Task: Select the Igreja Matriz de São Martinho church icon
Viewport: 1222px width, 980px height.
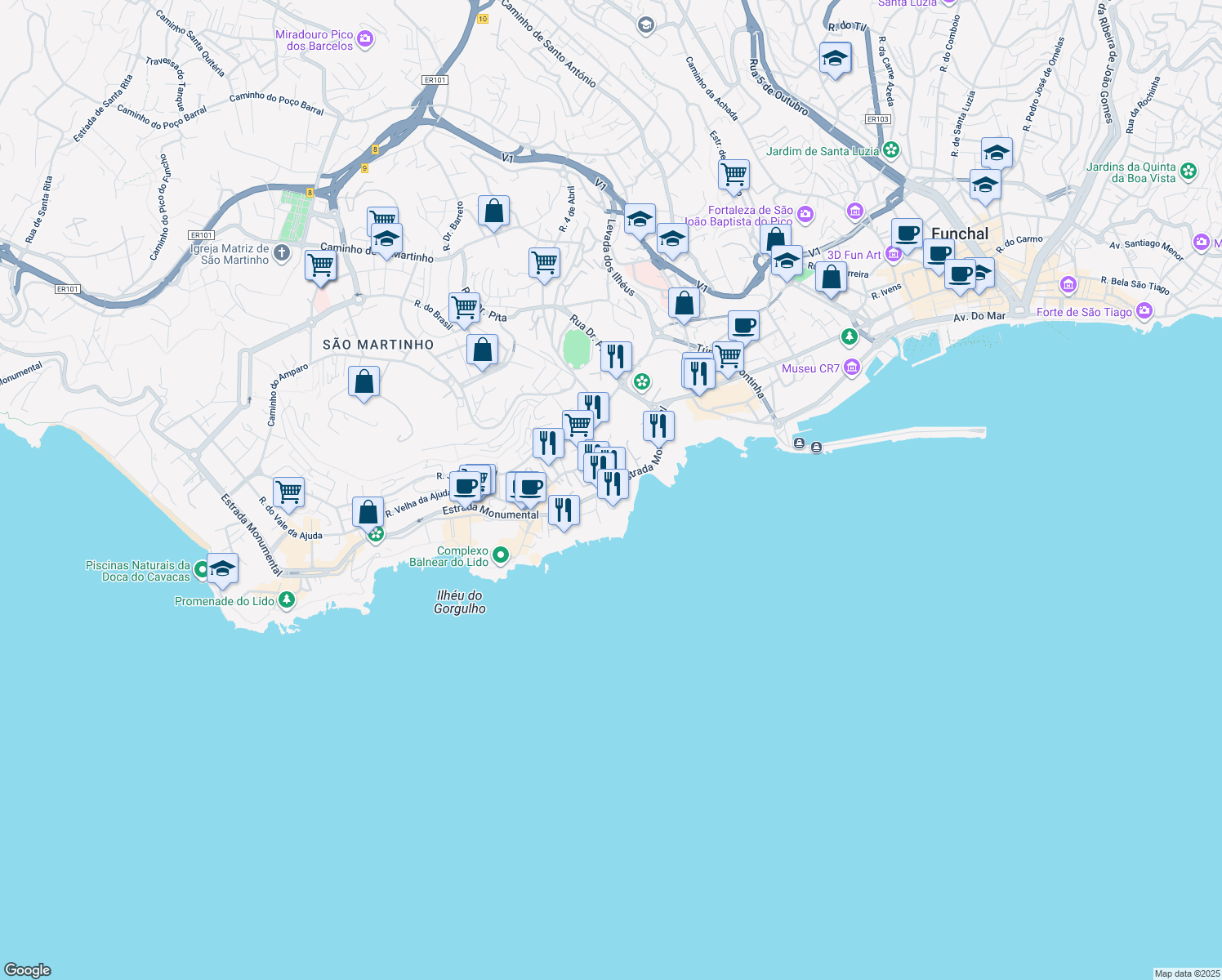Action: point(282,253)
